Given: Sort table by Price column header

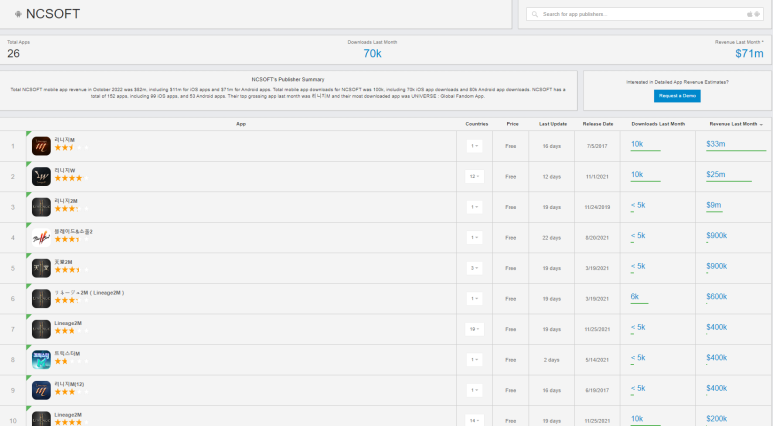Looking at the screenshot, I should point(512,124).
